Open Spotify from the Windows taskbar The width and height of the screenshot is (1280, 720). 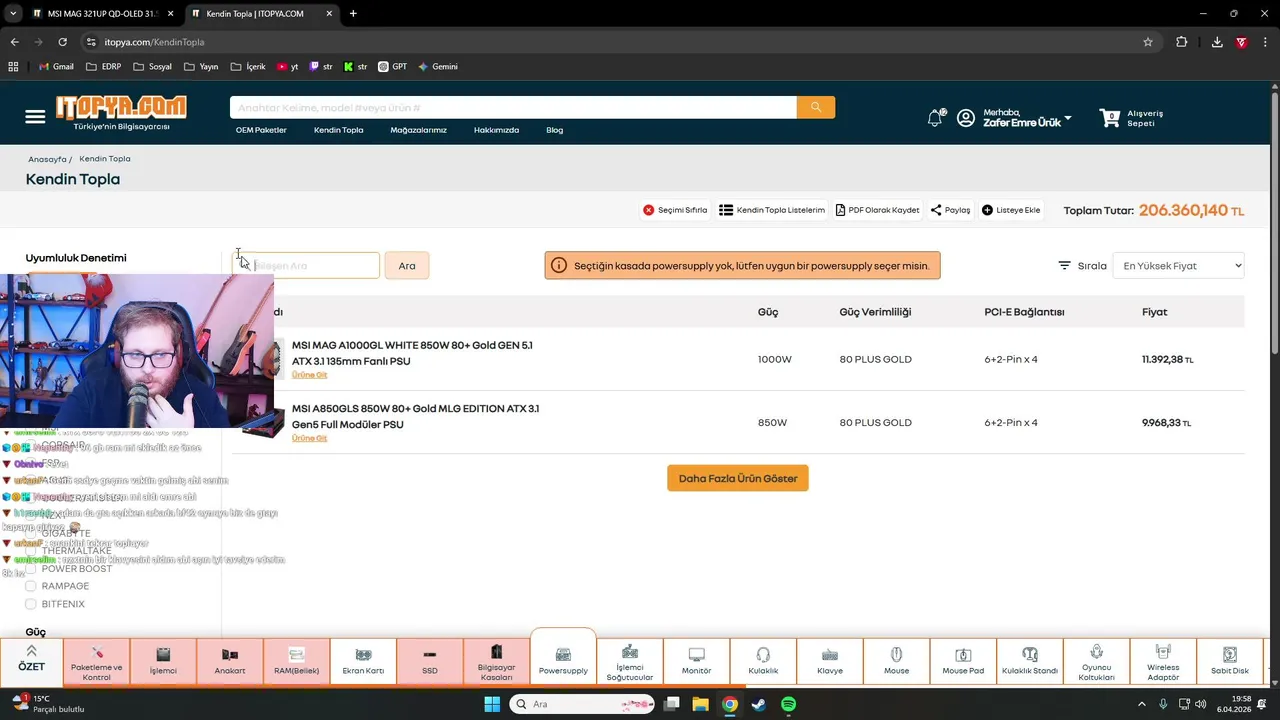788,704
